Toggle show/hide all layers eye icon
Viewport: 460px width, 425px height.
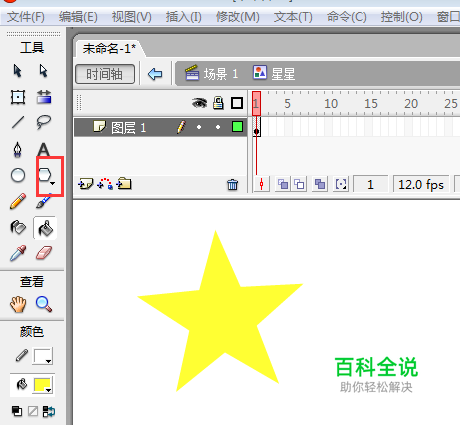(x=199, y=103)
